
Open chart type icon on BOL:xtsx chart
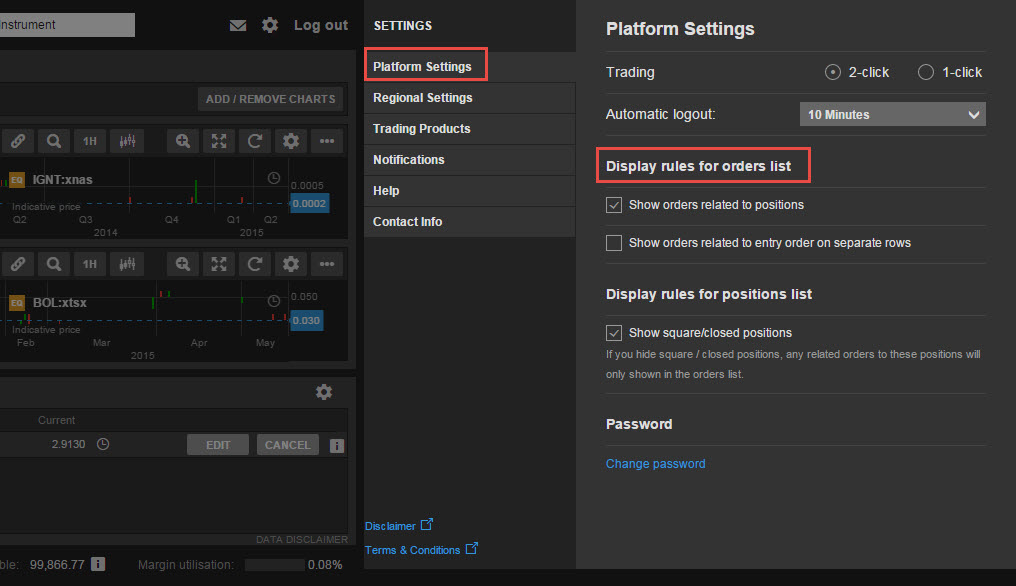click(126, 264)
